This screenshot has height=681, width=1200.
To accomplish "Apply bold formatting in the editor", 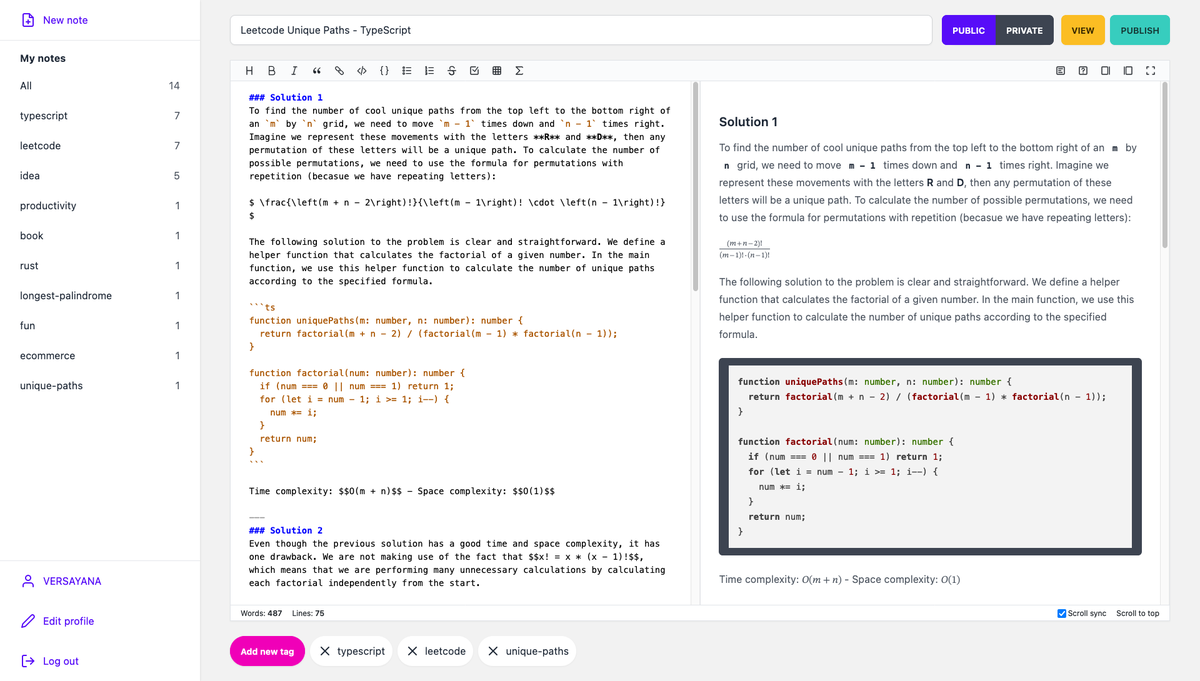I will pyautogui.click(x=272, y=71).
